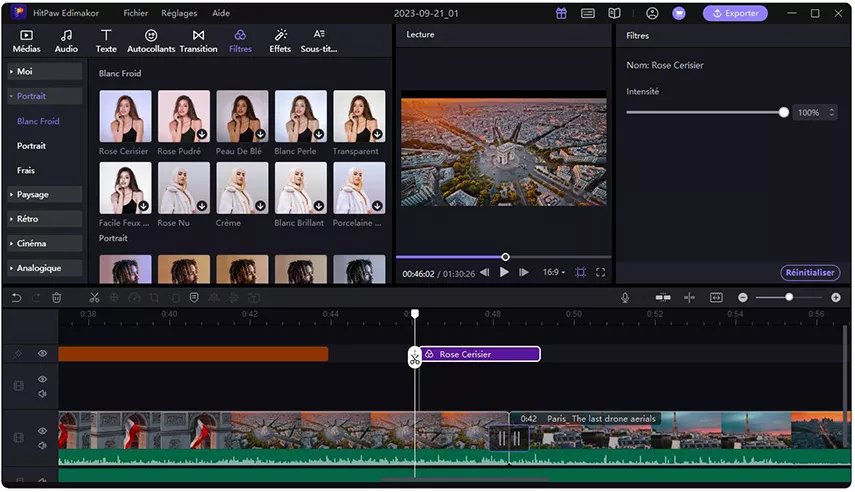Screen dimensions: 855x492
Task: Adjust the Intensité slider handle
Action: pos(784,112)
